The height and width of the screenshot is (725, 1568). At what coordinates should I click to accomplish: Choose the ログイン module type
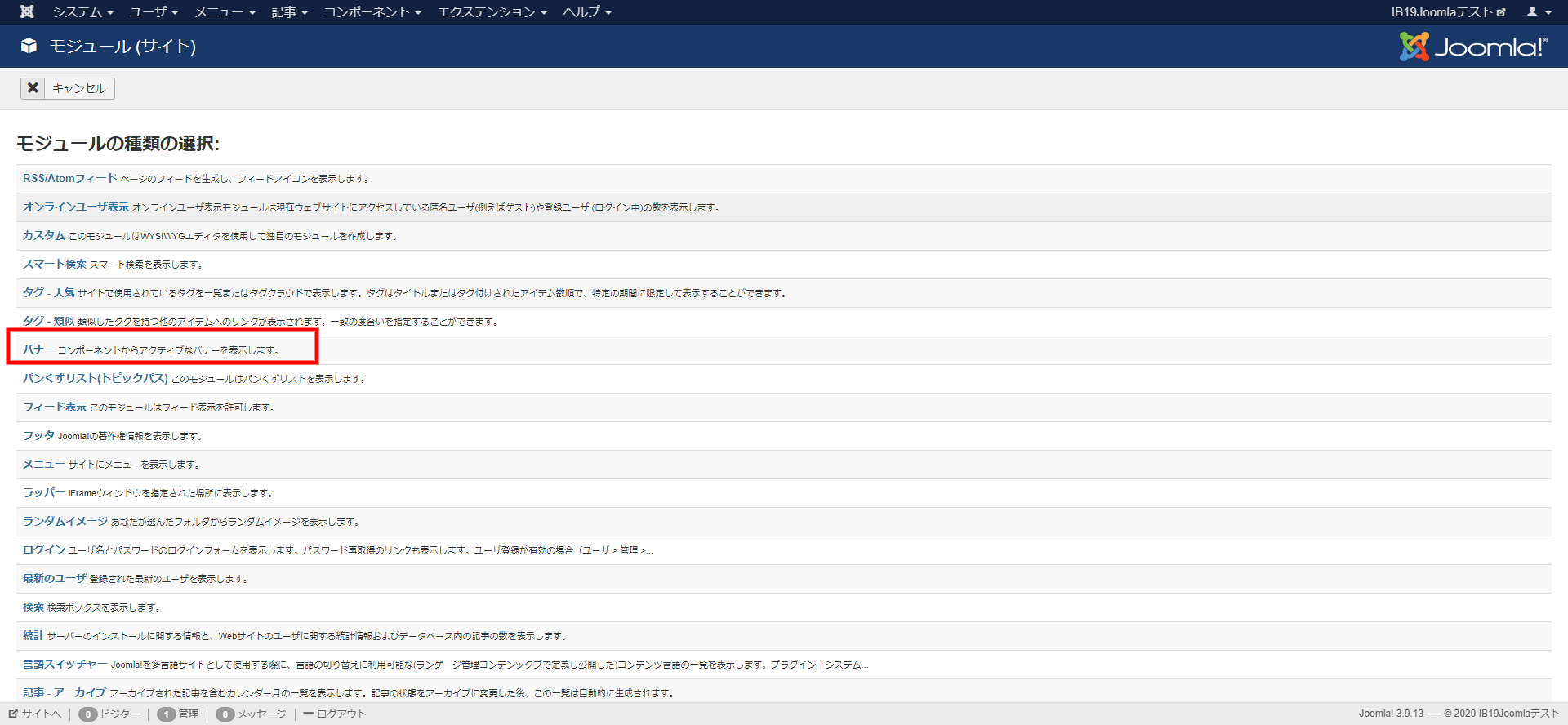tap(44, 549)
